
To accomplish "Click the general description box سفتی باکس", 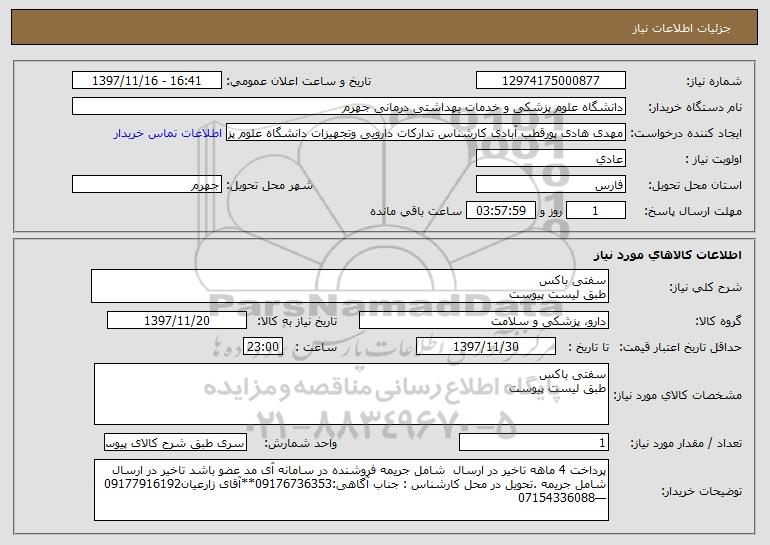I will tap(350, 286).
